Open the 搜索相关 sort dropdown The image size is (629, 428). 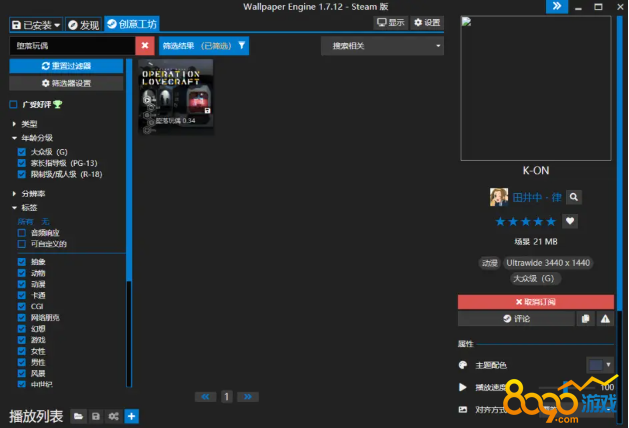[382, 45]
